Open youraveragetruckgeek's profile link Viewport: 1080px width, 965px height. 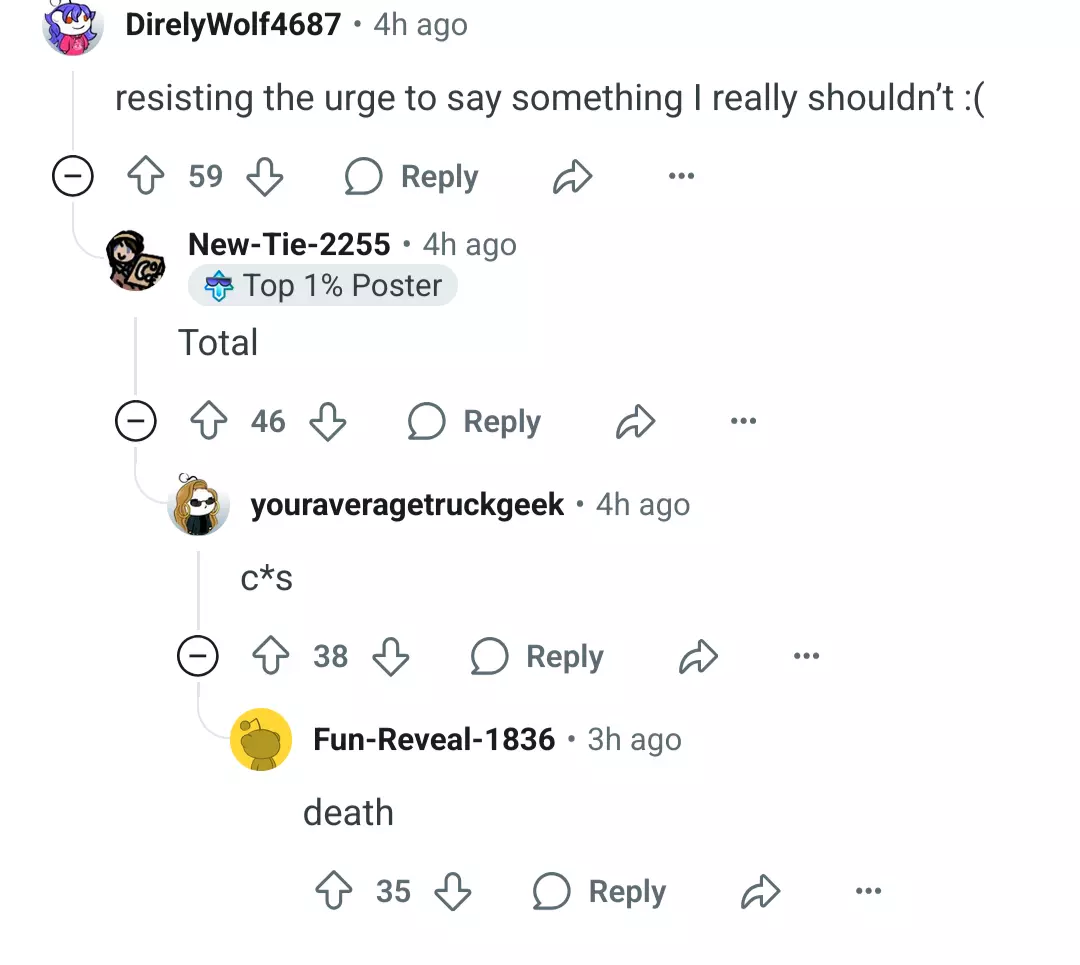pyautogui.click(x=407, y=505)
